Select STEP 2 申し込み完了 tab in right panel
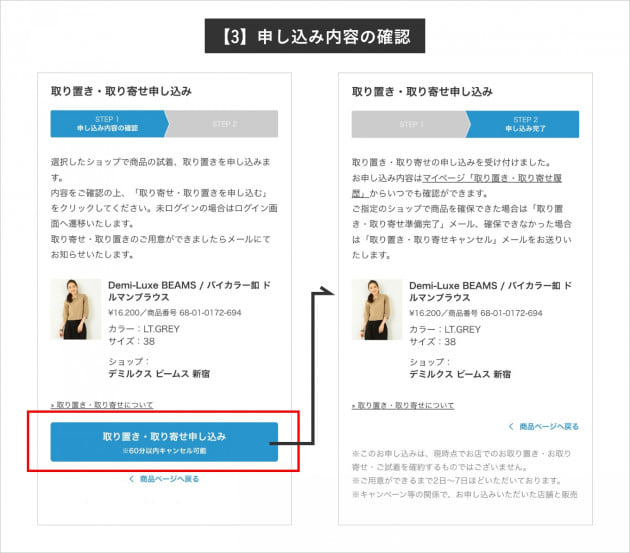The image size is (630, 553). [x=526, y=124]
